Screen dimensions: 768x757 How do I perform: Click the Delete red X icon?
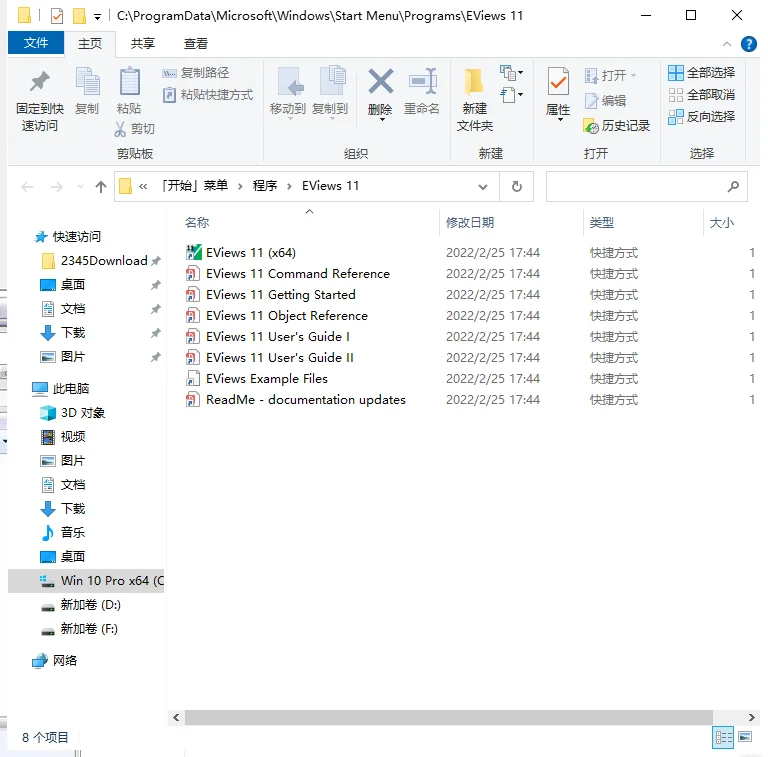point(380,82)
